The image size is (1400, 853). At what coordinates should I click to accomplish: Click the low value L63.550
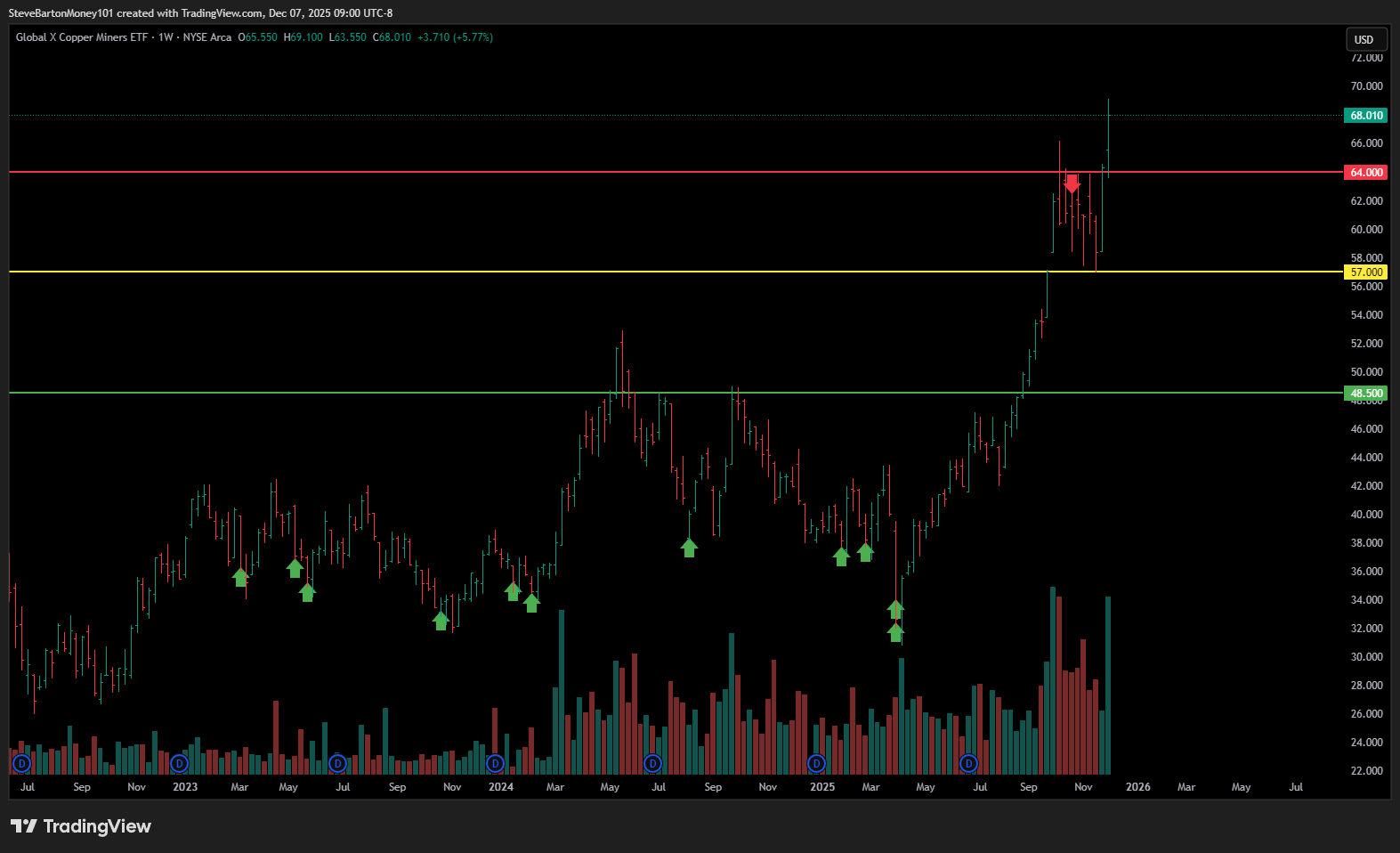click(x=348, y=37)
